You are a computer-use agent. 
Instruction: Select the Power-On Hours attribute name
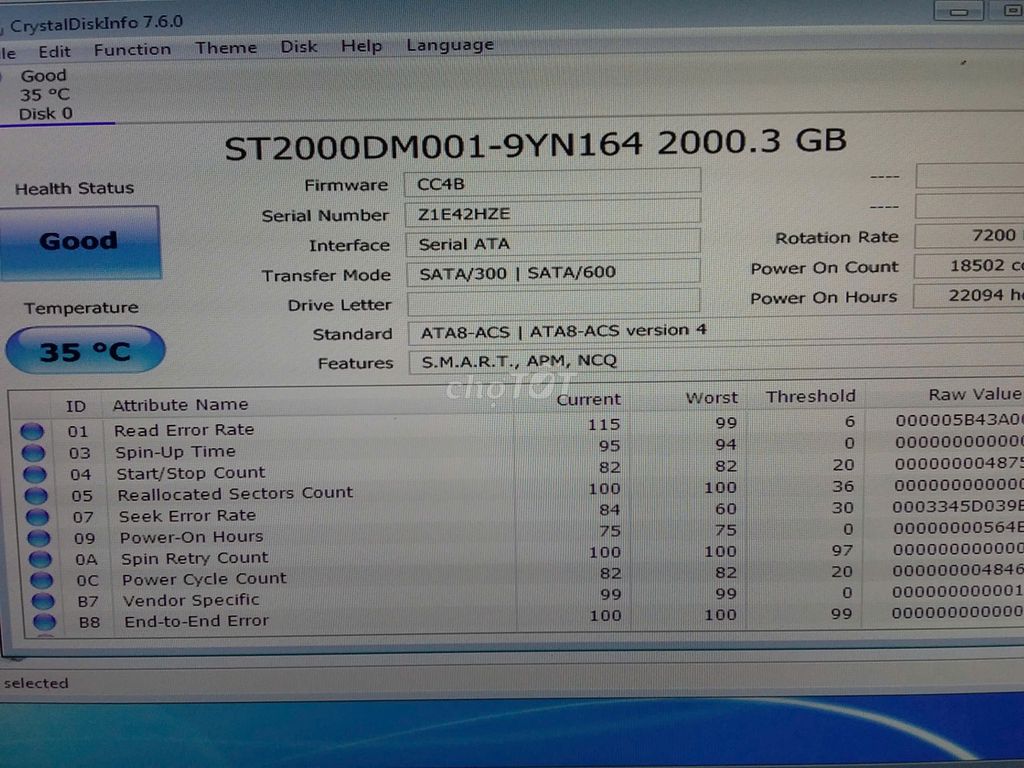click(x=191, y=537)
